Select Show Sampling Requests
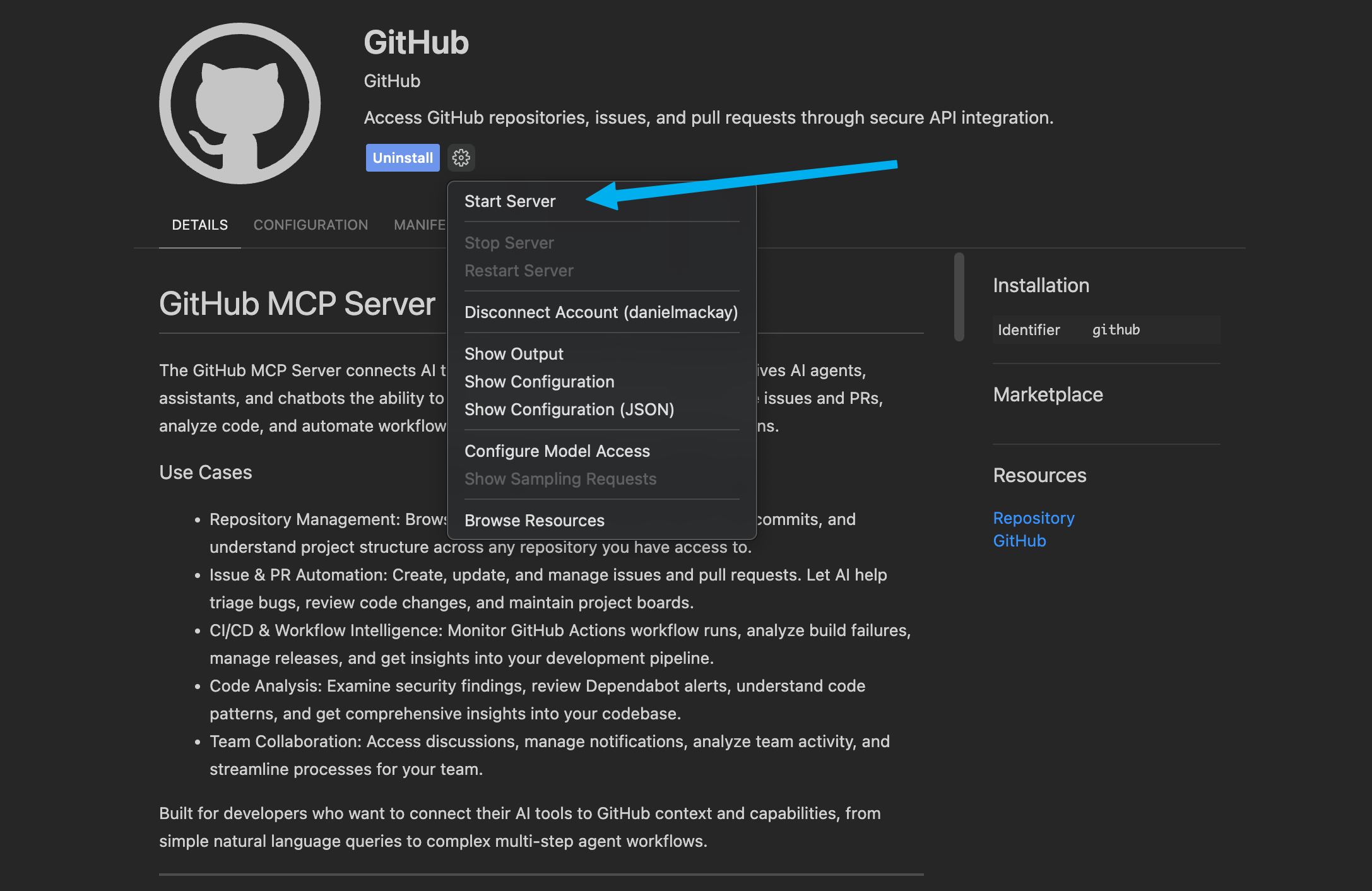The image size is (1372, 891). (560, 478)
